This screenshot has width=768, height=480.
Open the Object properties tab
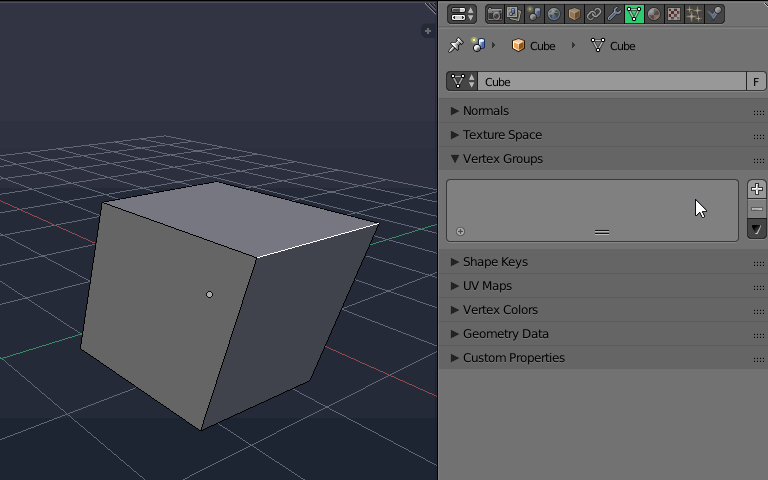click(x=574, y=14)
